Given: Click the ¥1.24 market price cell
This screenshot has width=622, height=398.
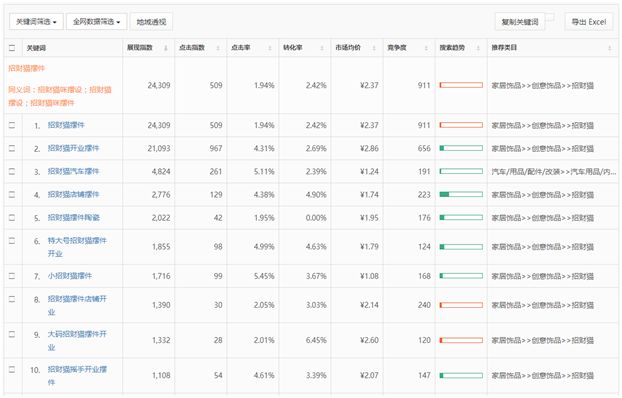Looking at the screenshot, I should (x=369, y=171).
